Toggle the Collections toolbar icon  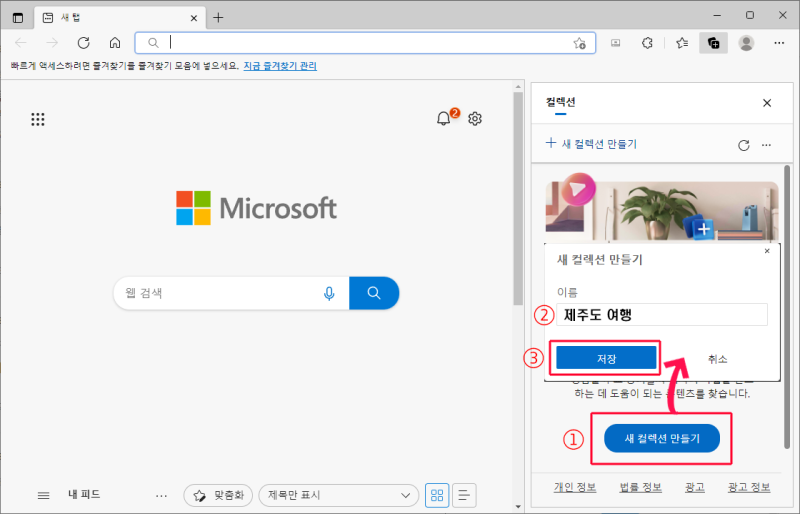(713, 43)
